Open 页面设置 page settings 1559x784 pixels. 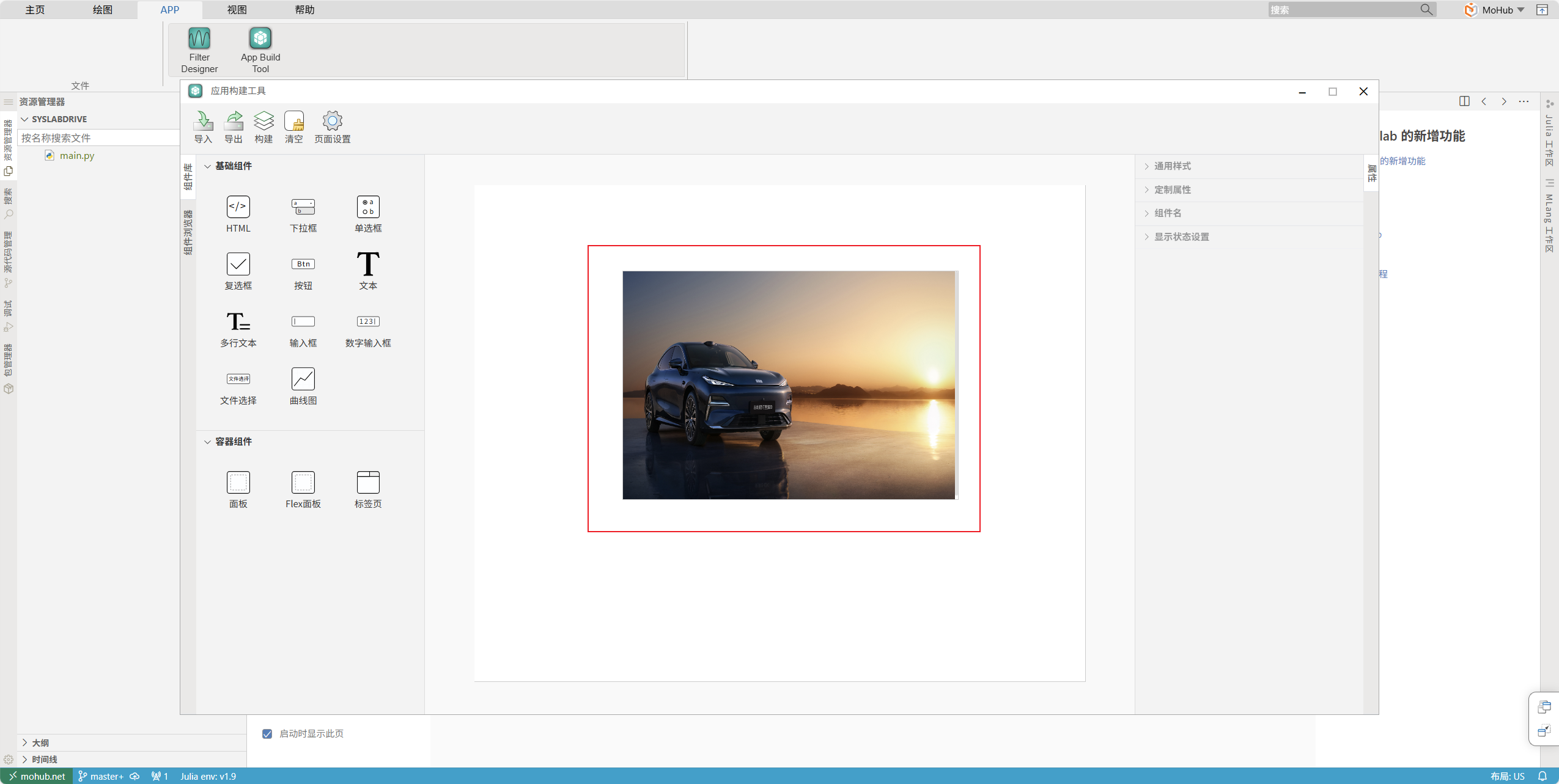332,127
